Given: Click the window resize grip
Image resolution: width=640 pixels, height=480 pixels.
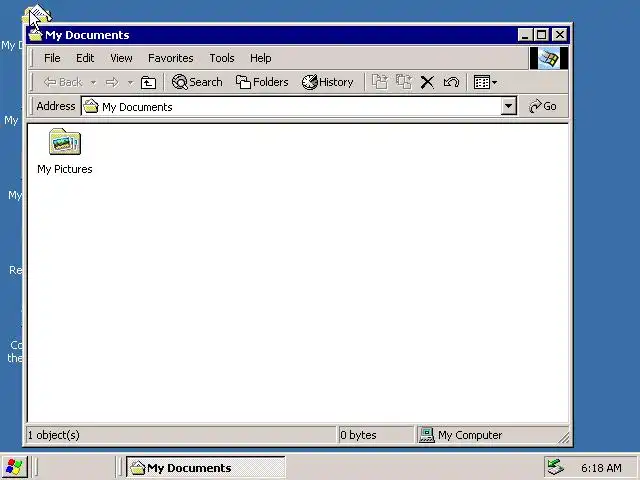Looking at the screenshot, I should tap(564, 438).
